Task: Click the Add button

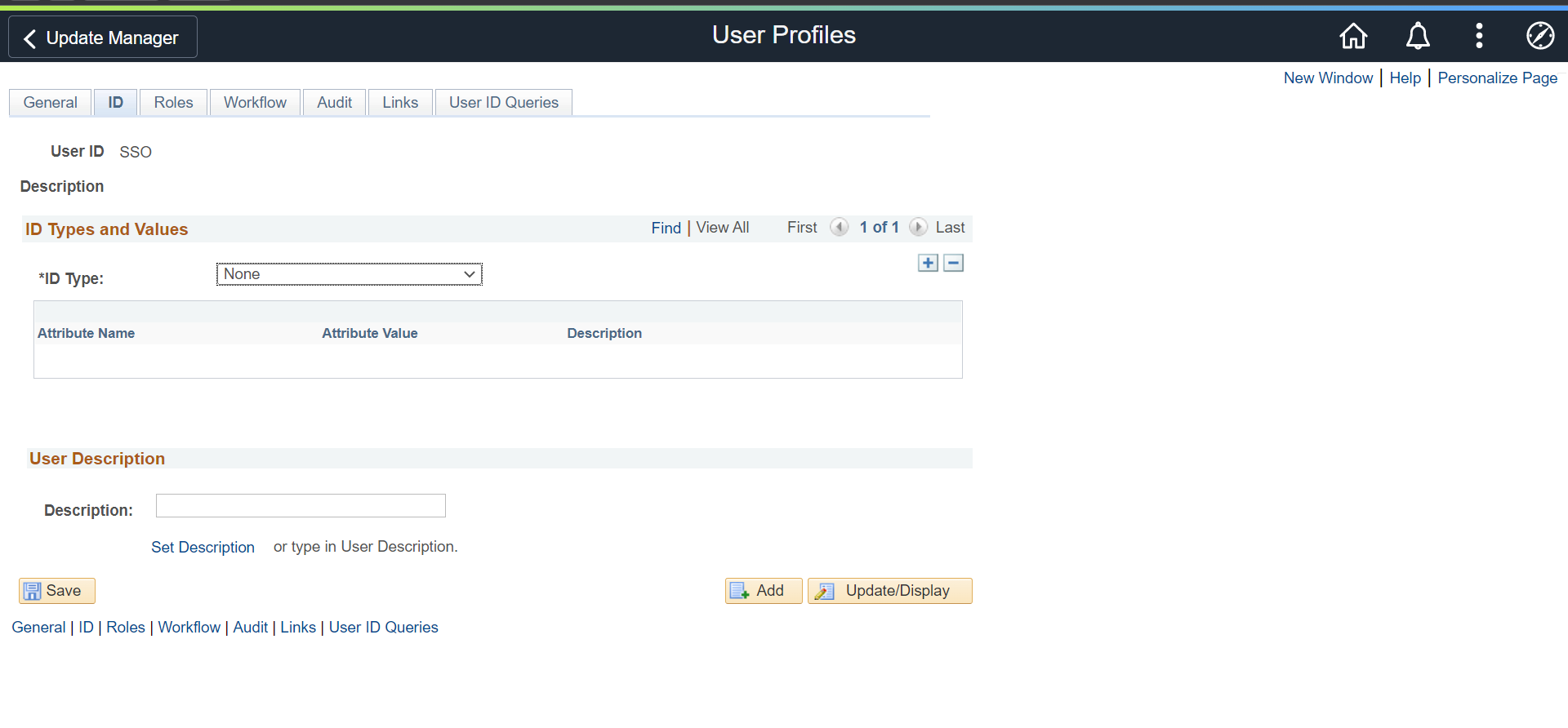Action: pos(764,591)
